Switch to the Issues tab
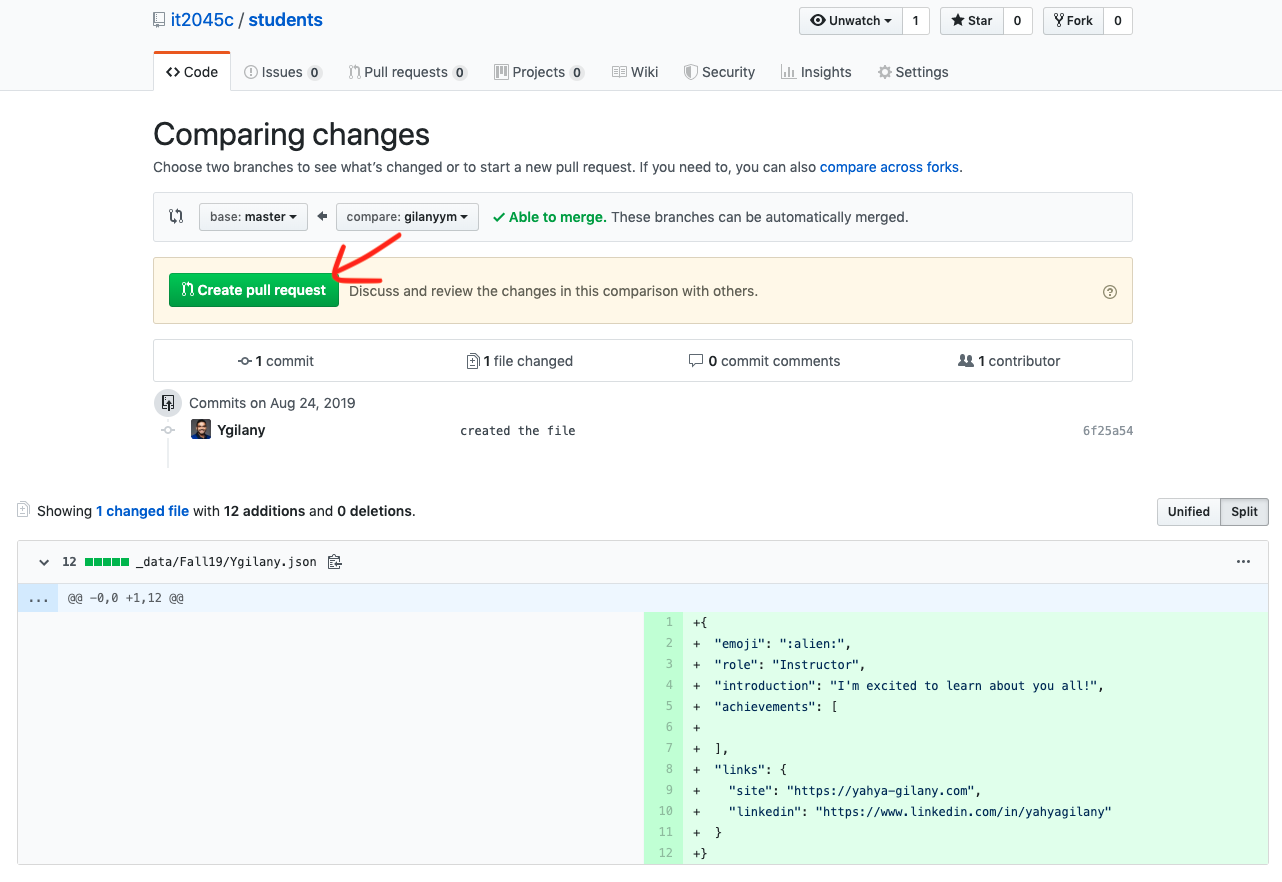Viewport: 1282px width, 882px height. pyautogui.click(x=283, y=72)
